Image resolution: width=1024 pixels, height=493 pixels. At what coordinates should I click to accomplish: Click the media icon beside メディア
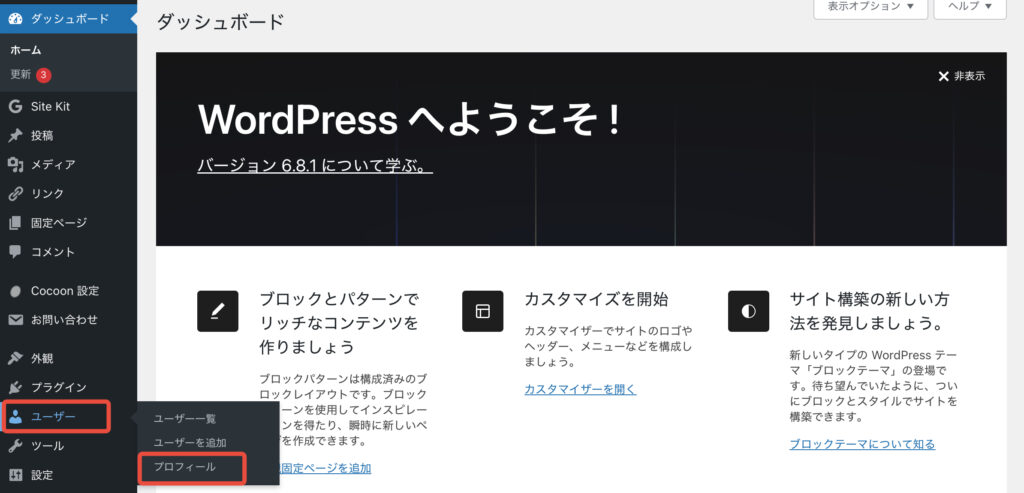pos(15,165)
